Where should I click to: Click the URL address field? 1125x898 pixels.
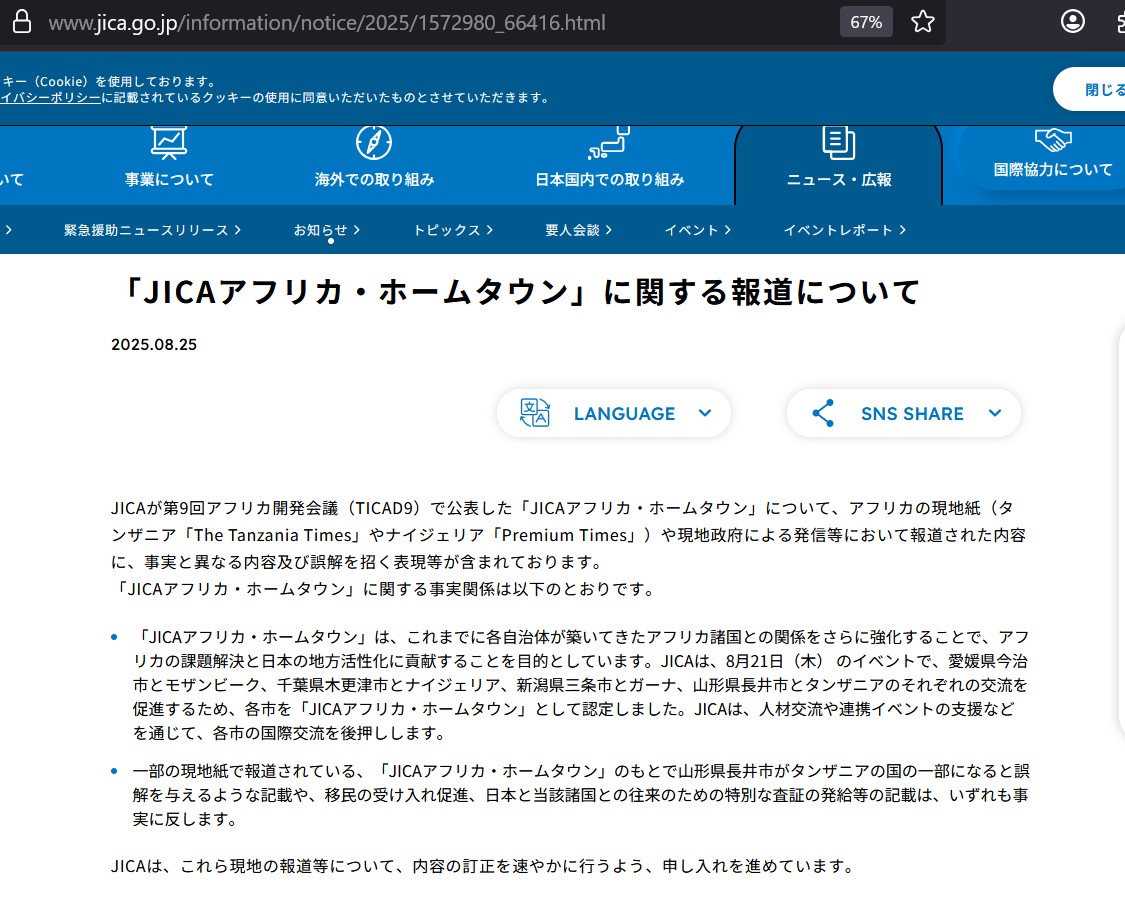(x=400, y=22)
